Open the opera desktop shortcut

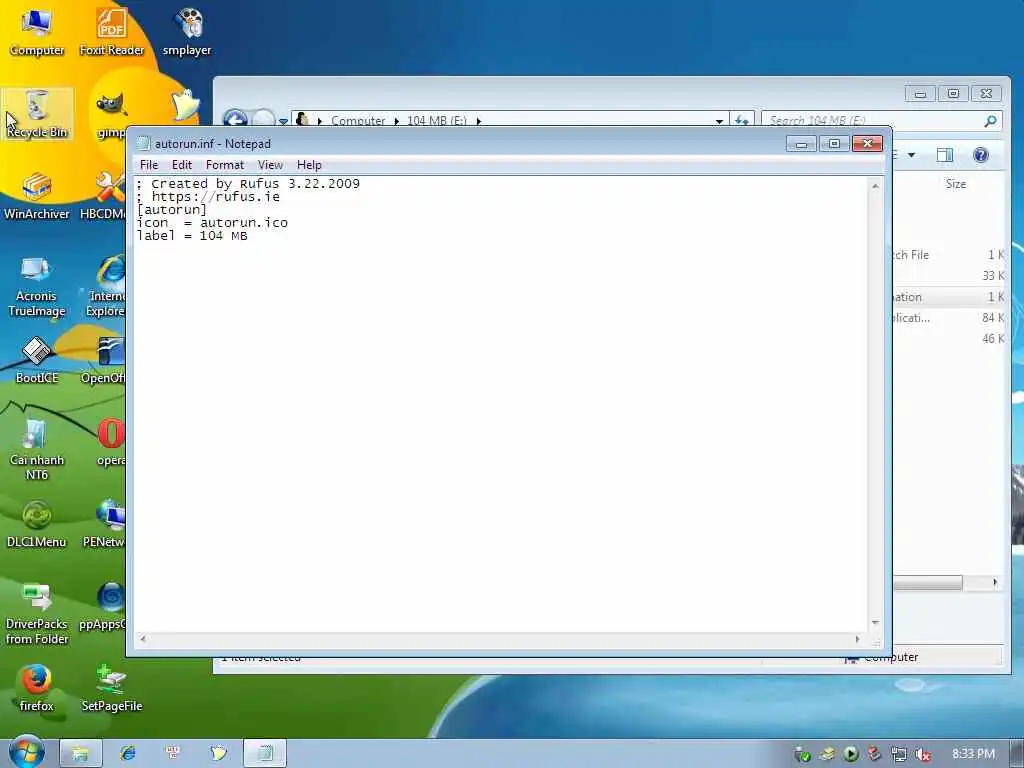point(111,442)
